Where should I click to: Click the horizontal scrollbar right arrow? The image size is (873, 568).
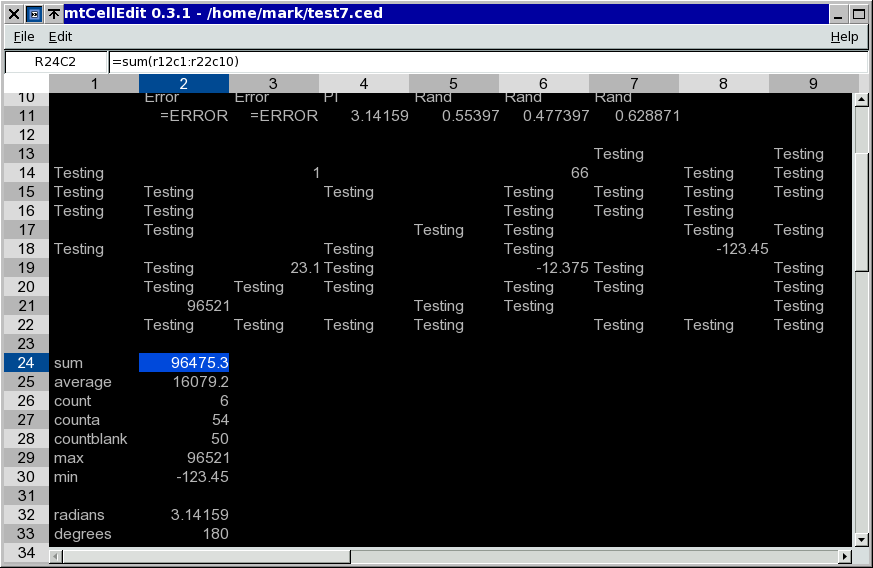844,556
